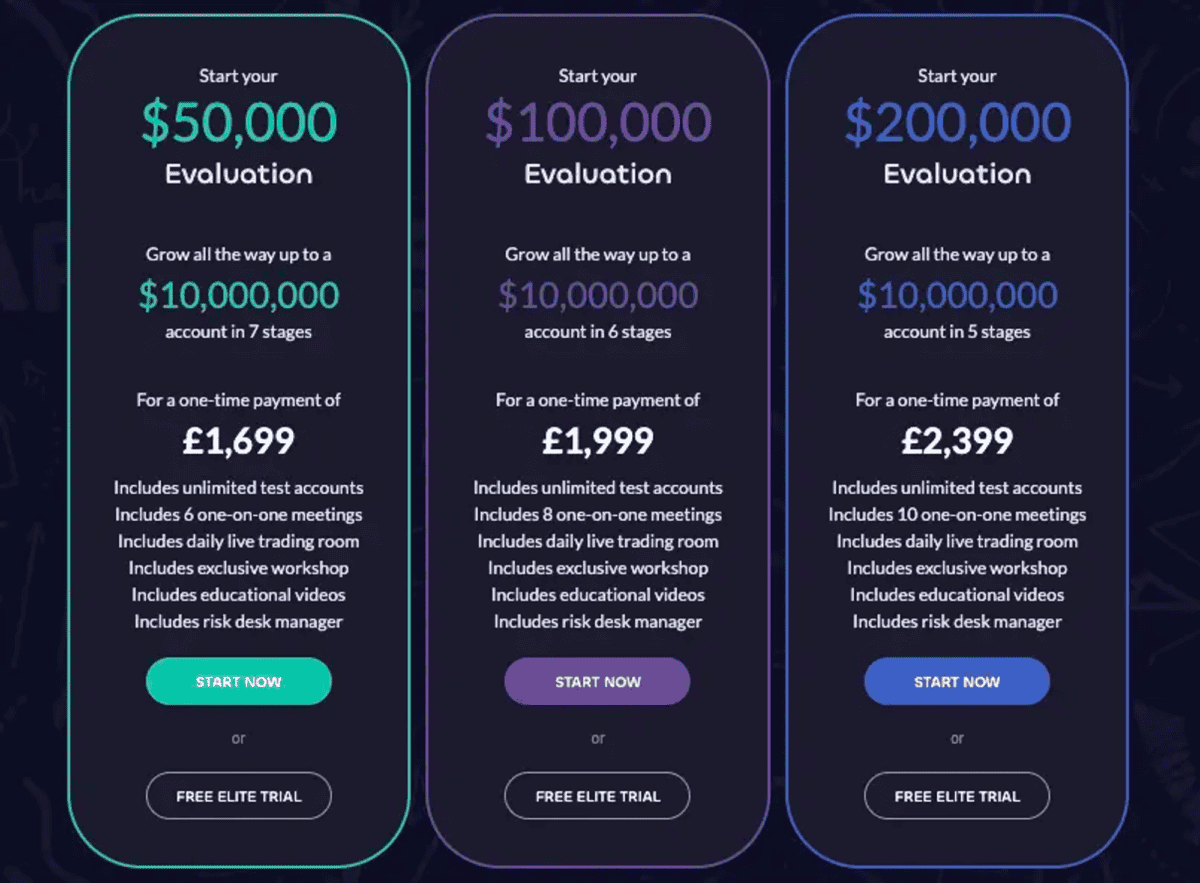Click the green $50,000 heading
The height and width of the screenshot is (883, 1200).
click(238, 122)
